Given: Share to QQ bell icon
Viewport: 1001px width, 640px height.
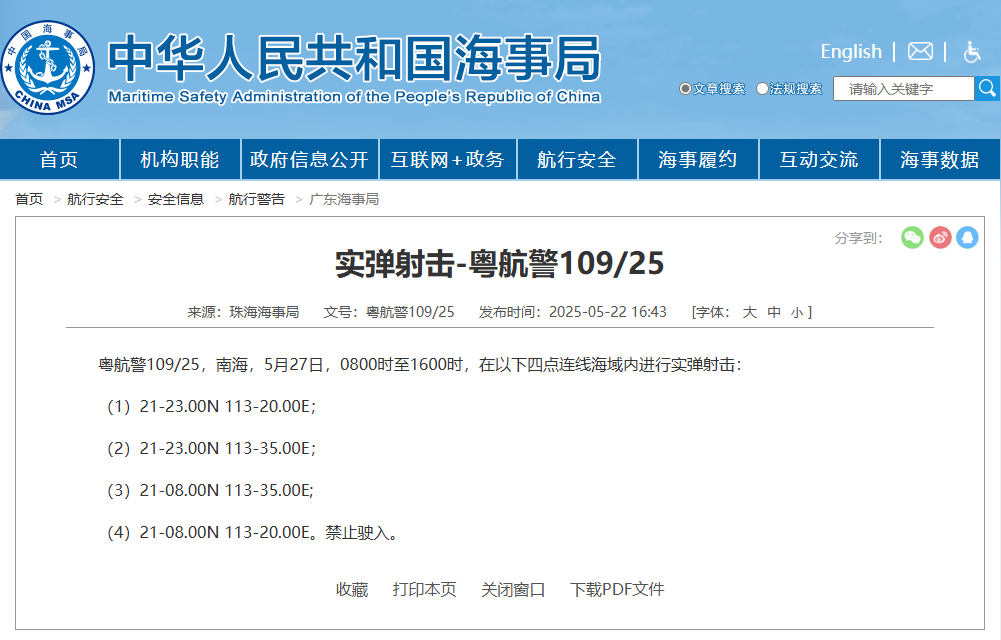Looking at the screenshot, I should [967, 237].
